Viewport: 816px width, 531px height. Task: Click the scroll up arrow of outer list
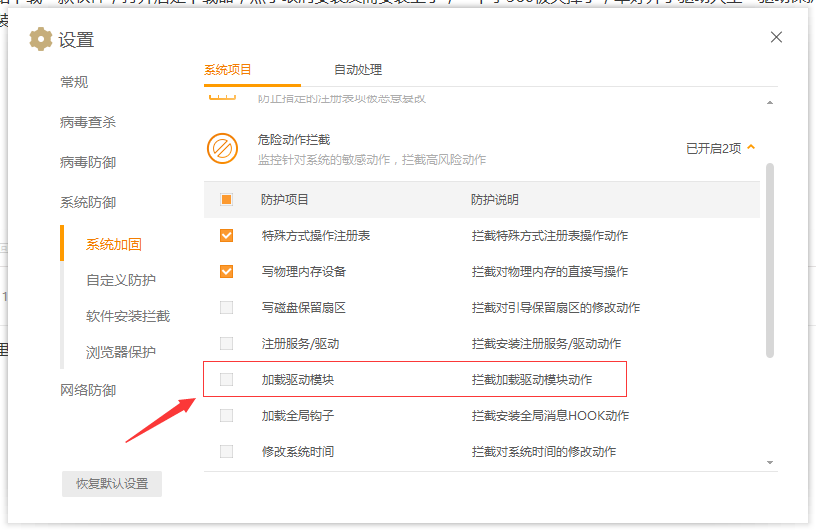pyautogui.click(x=770, y=103)
